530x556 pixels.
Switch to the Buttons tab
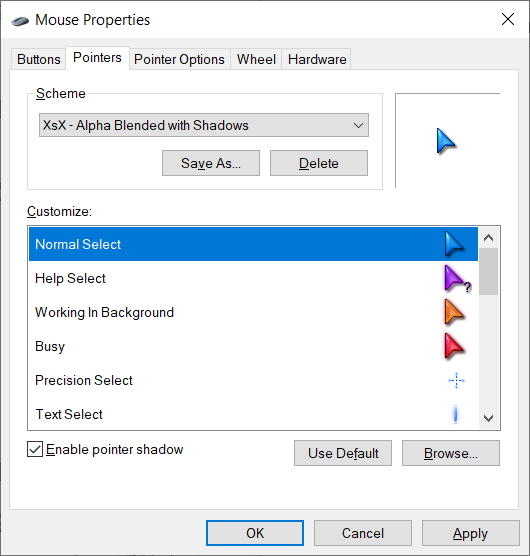(39, 59)
